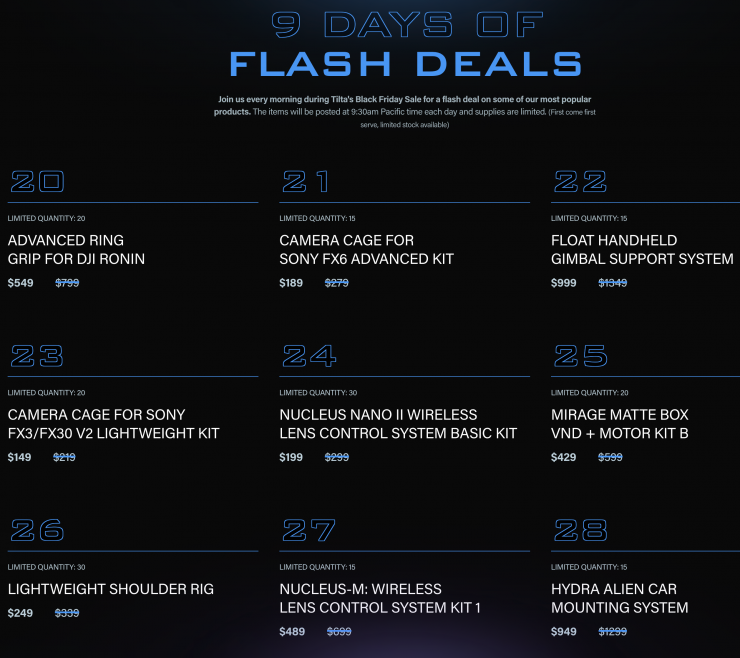Click the $949 Hydra Alien price

[x=564, y=632]
